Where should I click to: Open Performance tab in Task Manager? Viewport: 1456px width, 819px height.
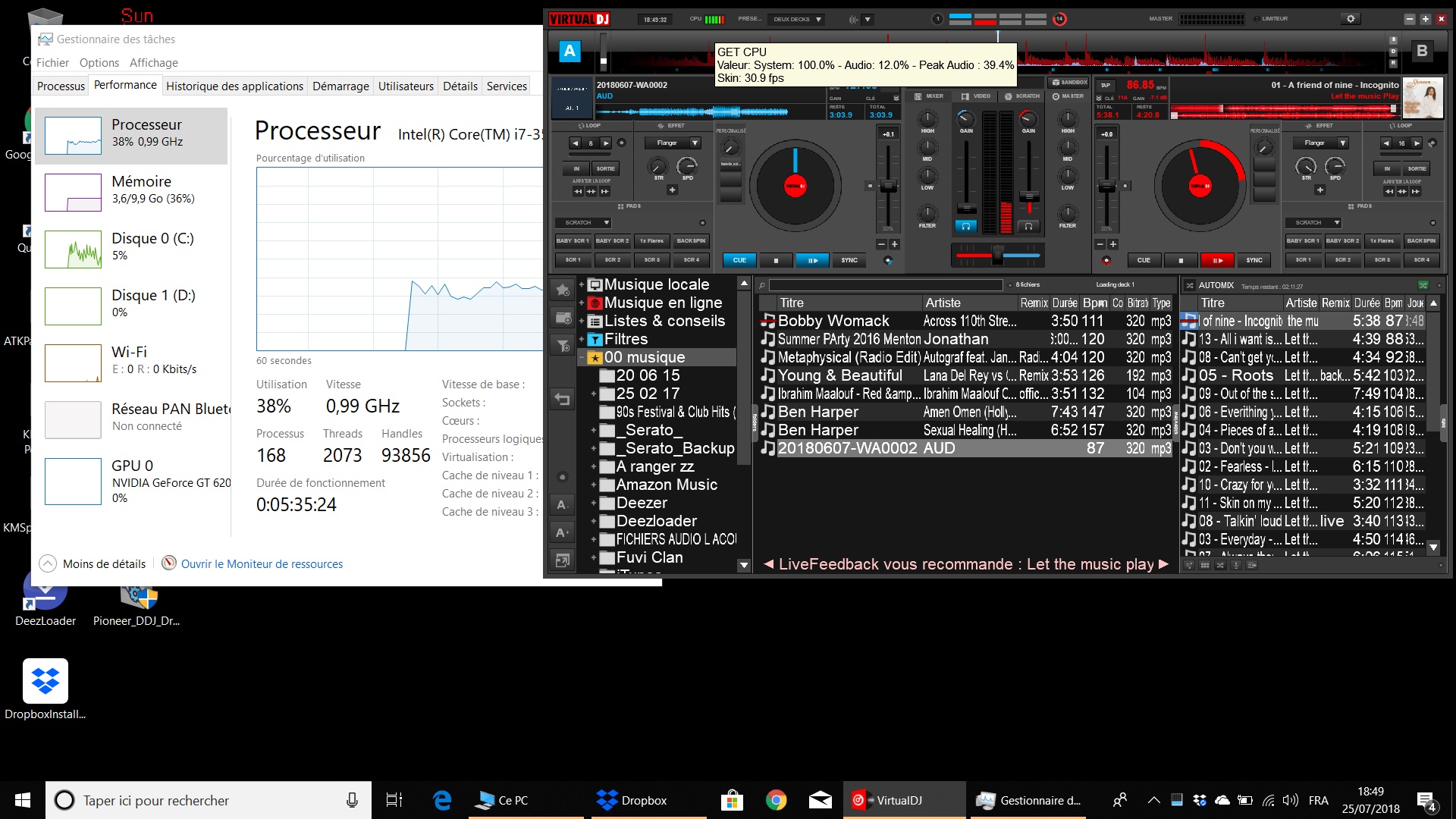click(x=125, y=85)
